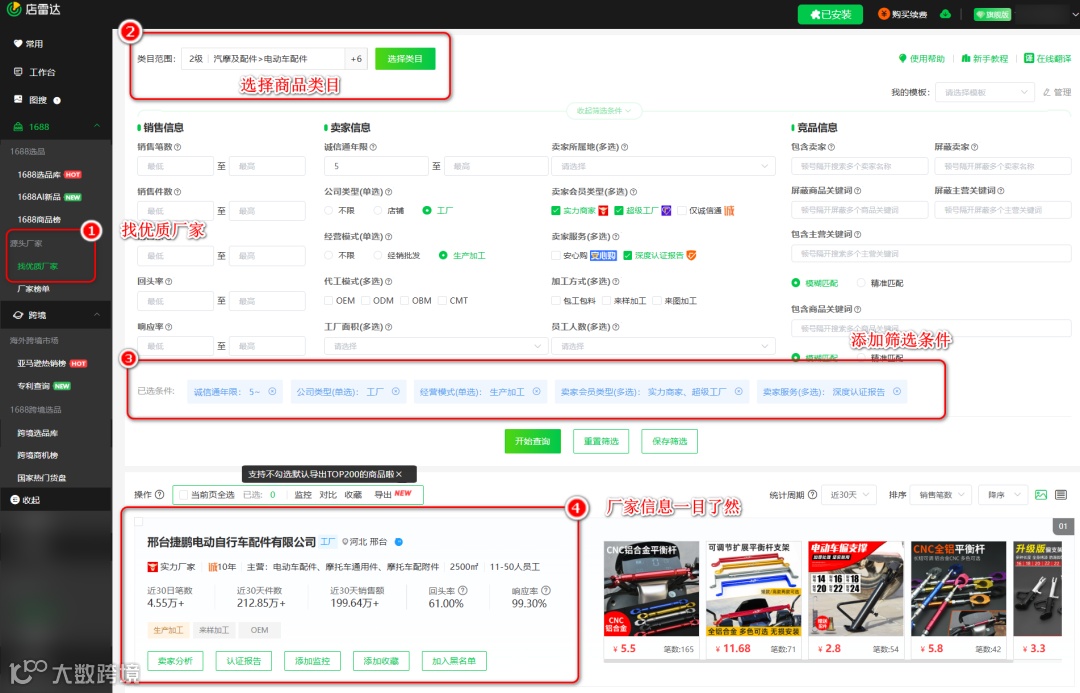1080x693 pixels.
Task: Open 找优质厂家 in sidebar
Action: tap(38, 266)
